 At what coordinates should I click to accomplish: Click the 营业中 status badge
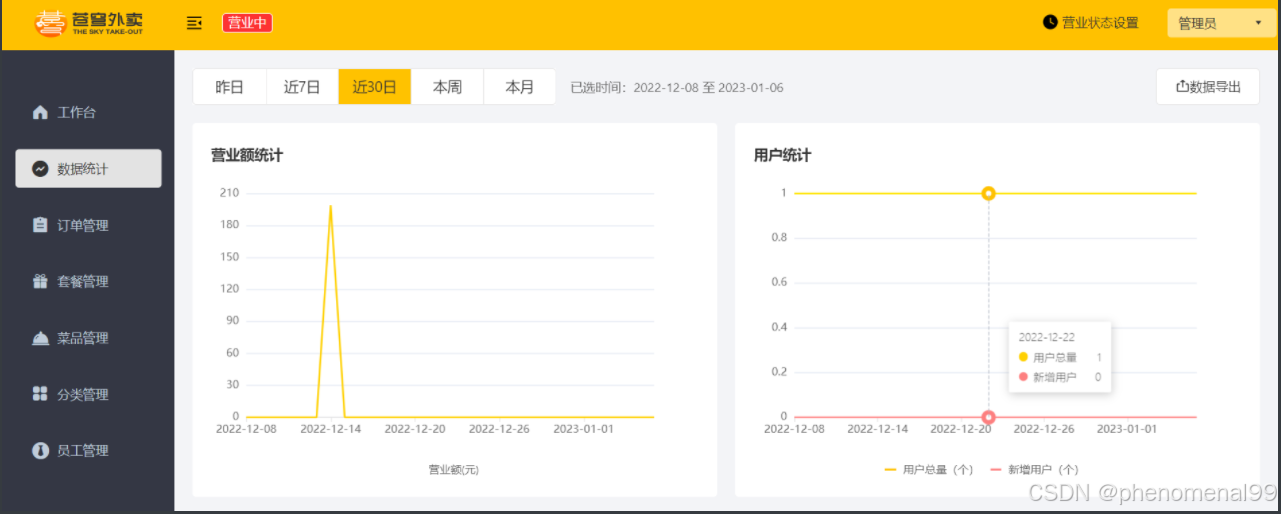[x=247, y=23]
